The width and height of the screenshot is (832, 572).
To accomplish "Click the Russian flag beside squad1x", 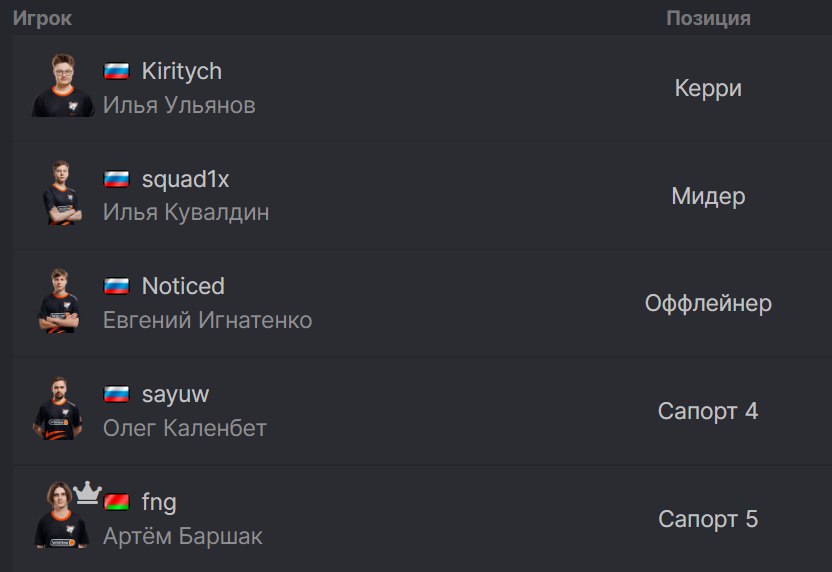I will click(x=116, y=179).
